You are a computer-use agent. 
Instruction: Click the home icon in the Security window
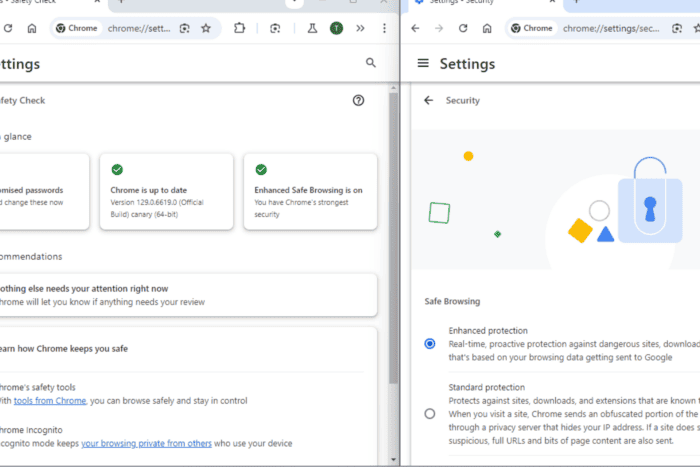tap(486, 28)
